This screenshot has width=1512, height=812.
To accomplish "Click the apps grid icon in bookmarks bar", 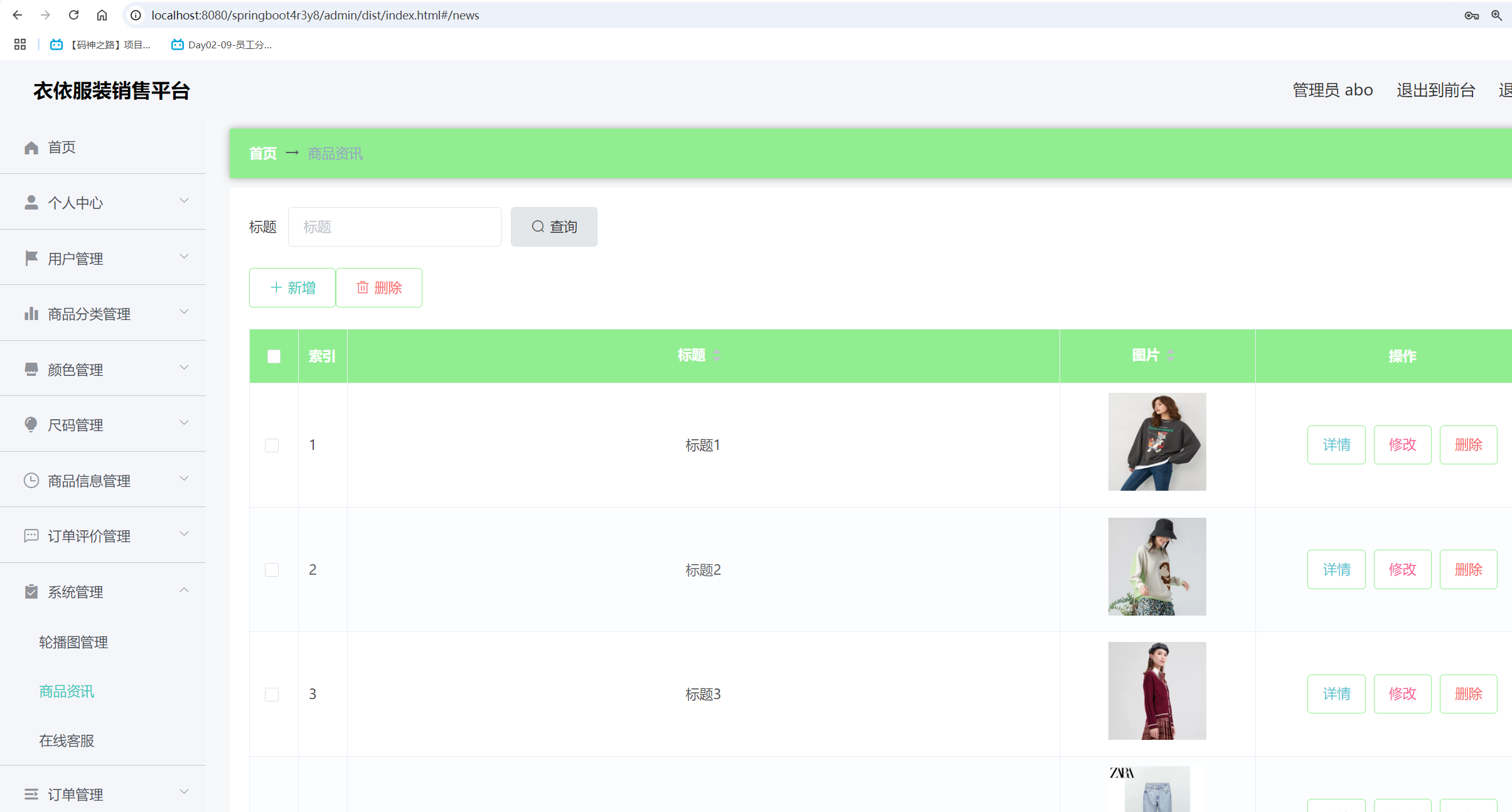I will [x=20, y=45].
